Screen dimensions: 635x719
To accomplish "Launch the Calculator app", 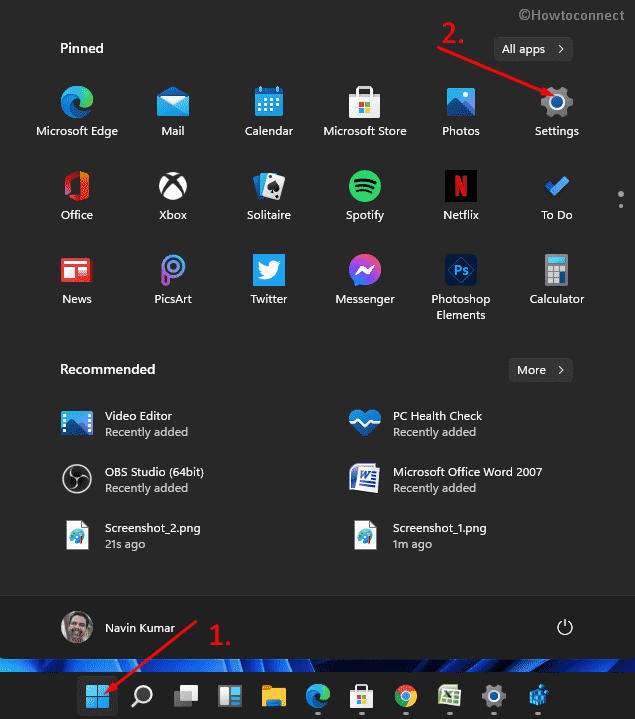I will 557,279.
